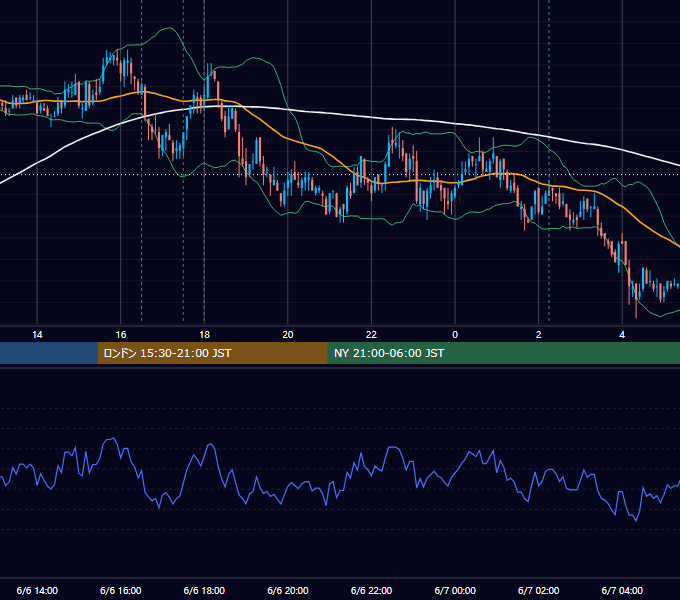The image size is (680, 600).
Task: Click the 6/6 22:00 date label
Action: tap(371, 590)
